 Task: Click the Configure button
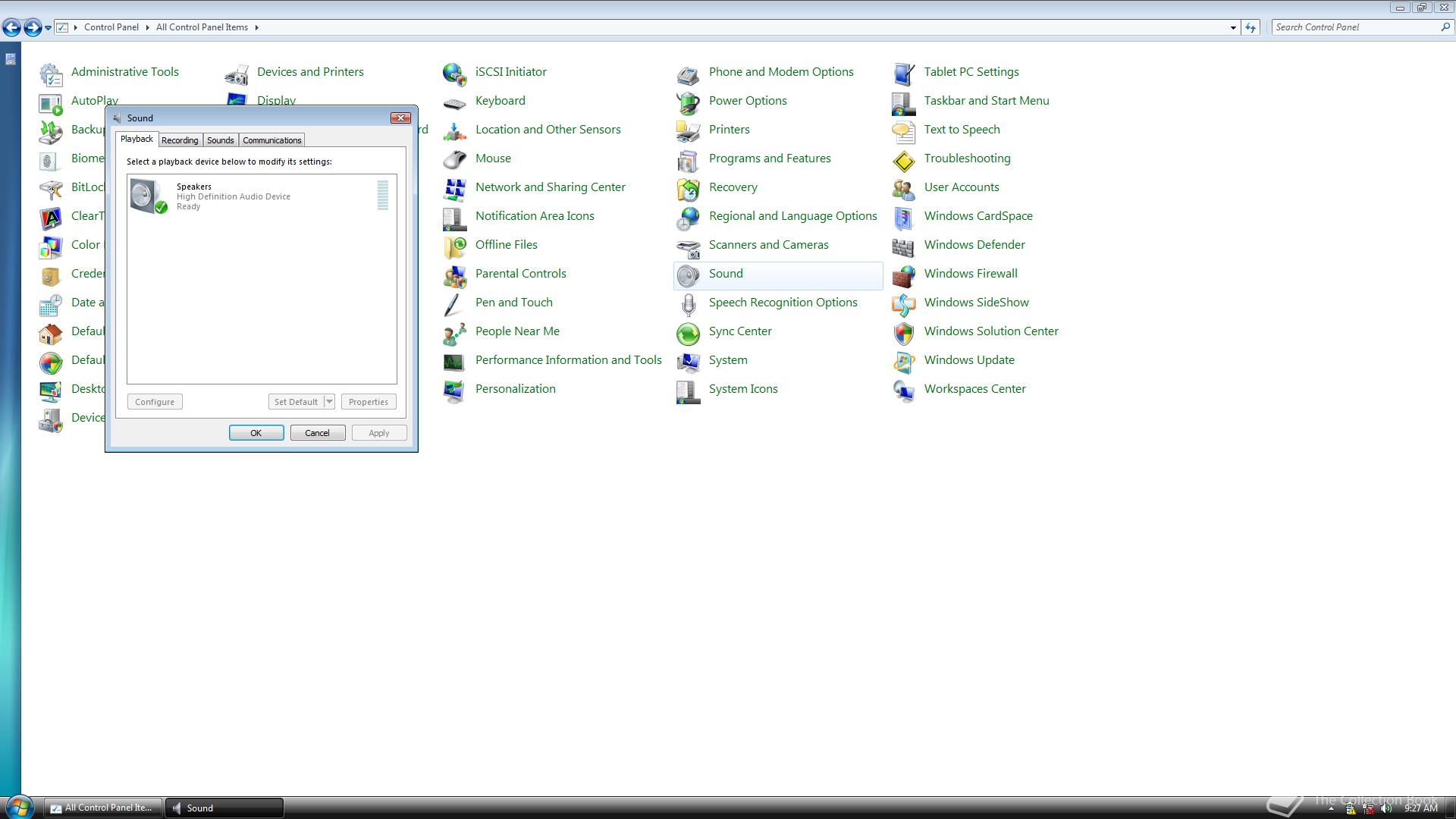point(155,402)
